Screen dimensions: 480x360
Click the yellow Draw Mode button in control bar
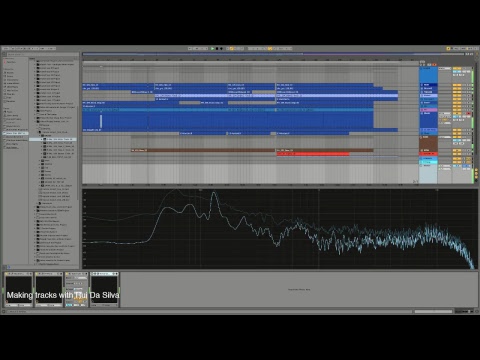(270, 49)
